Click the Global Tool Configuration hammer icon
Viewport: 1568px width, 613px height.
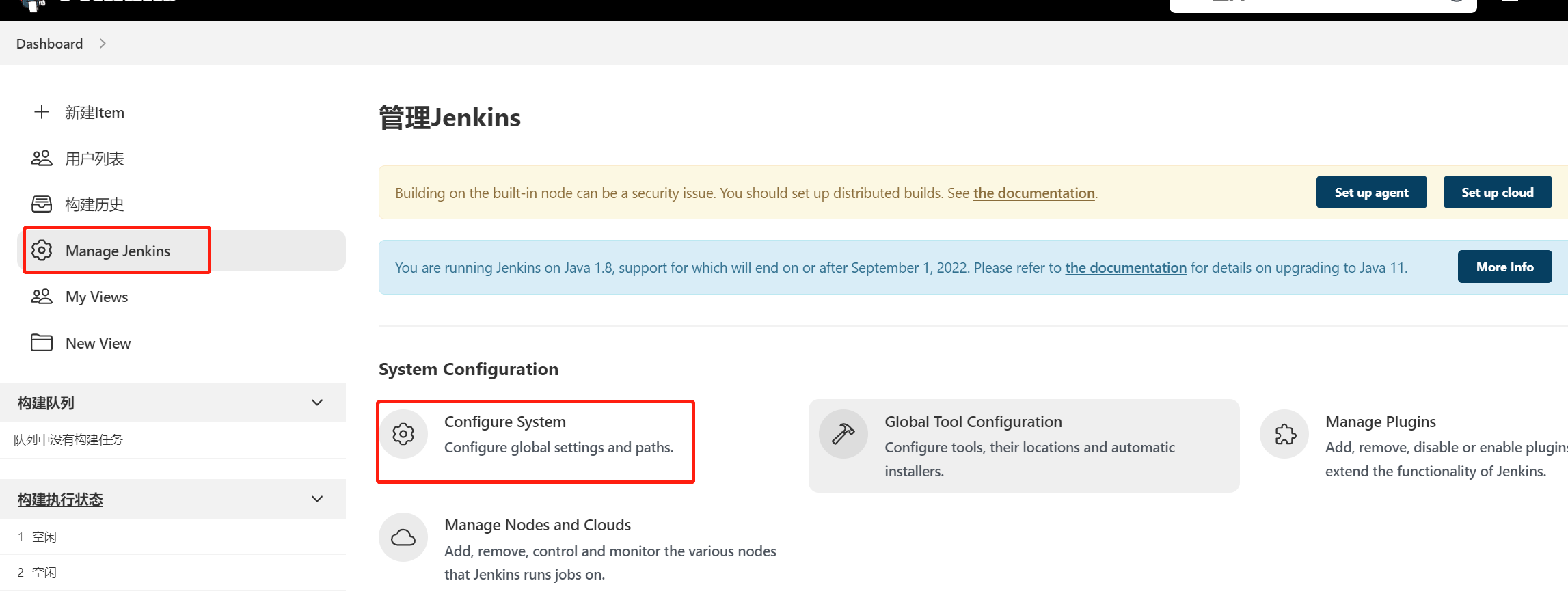(843, 434)
